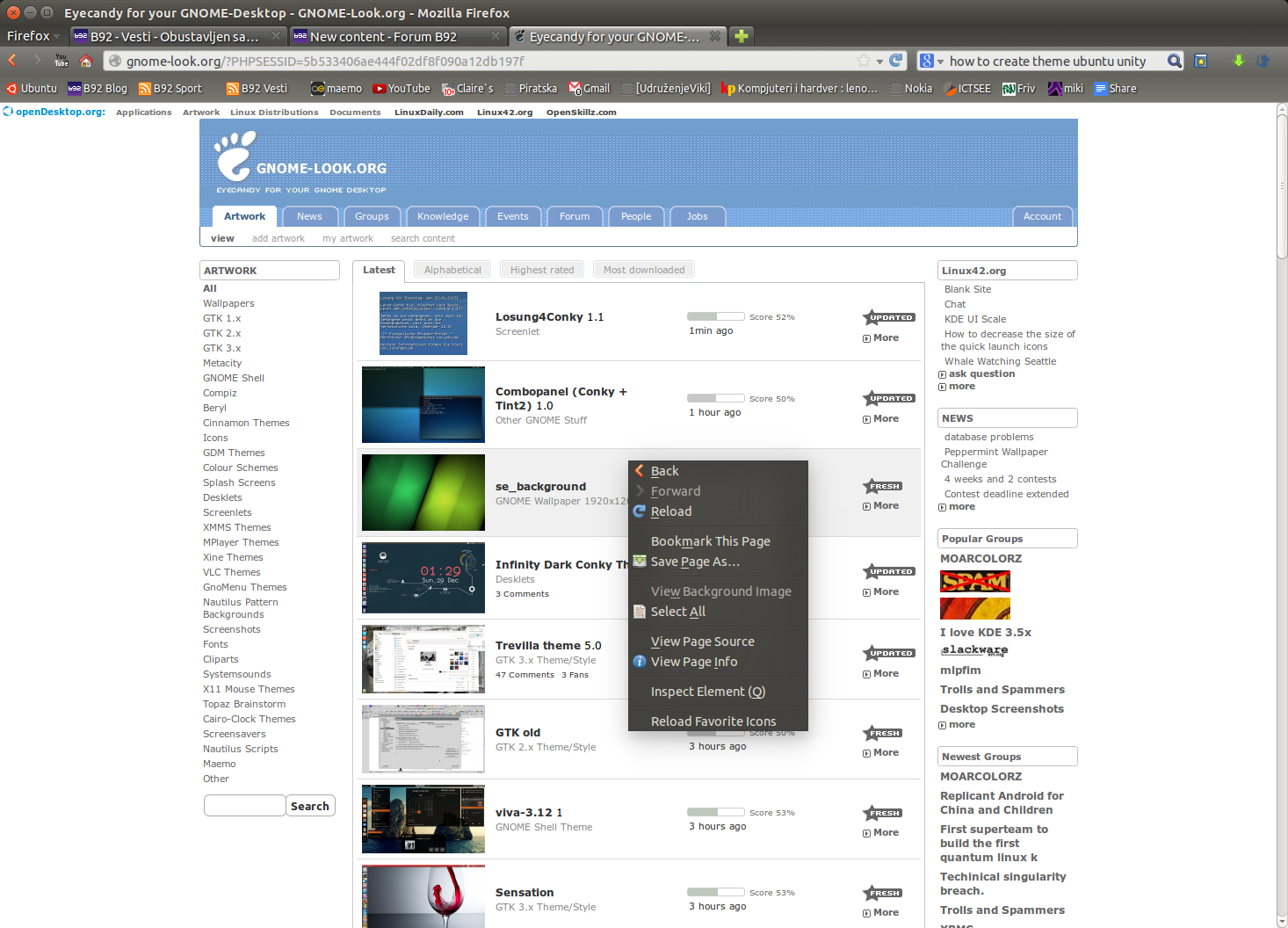1288x928 pixels.
Task: Go back with the browser back arrow
Action: click(12, 61)
